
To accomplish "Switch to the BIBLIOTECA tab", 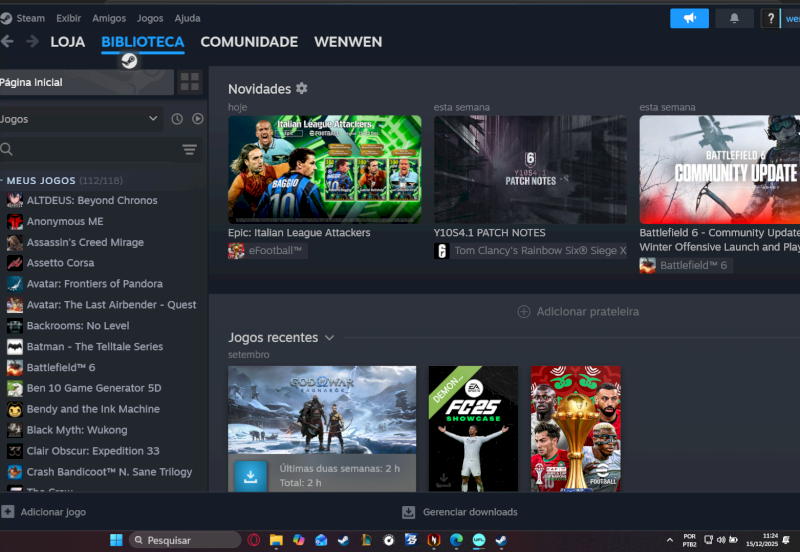I will point(143,42).
